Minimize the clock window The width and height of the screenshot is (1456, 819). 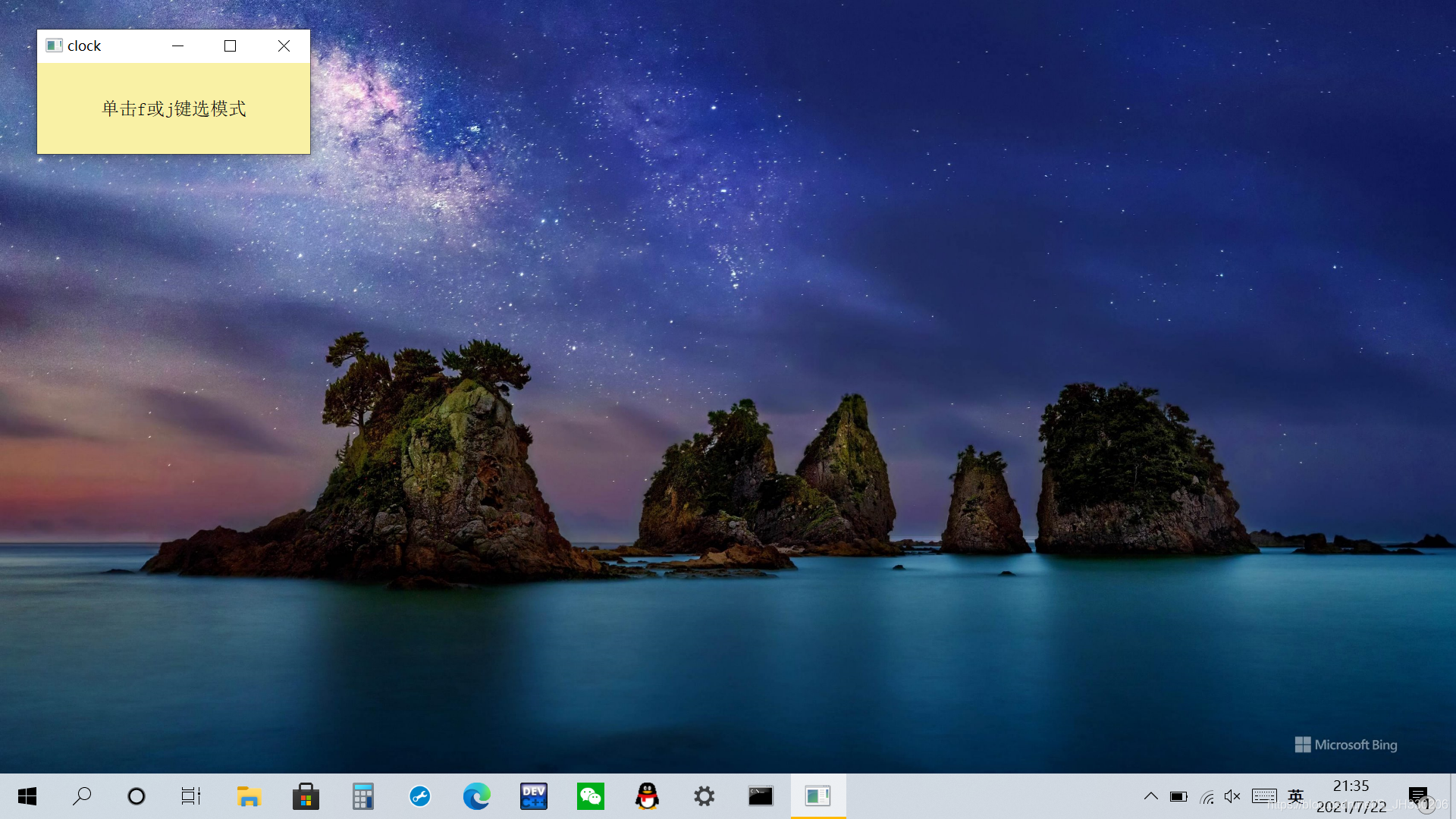tap(177, 46)
